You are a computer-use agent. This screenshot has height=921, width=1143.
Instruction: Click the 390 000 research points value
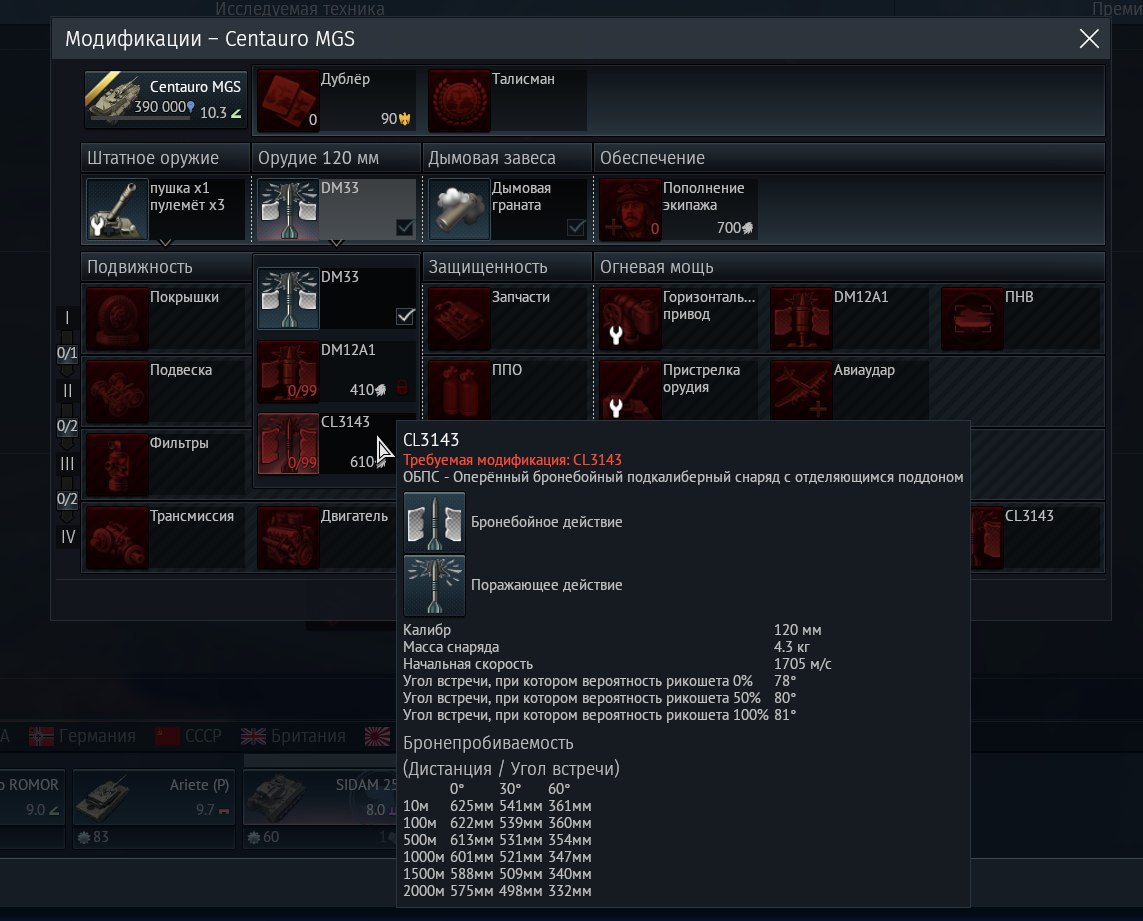[x=164, y=107]
